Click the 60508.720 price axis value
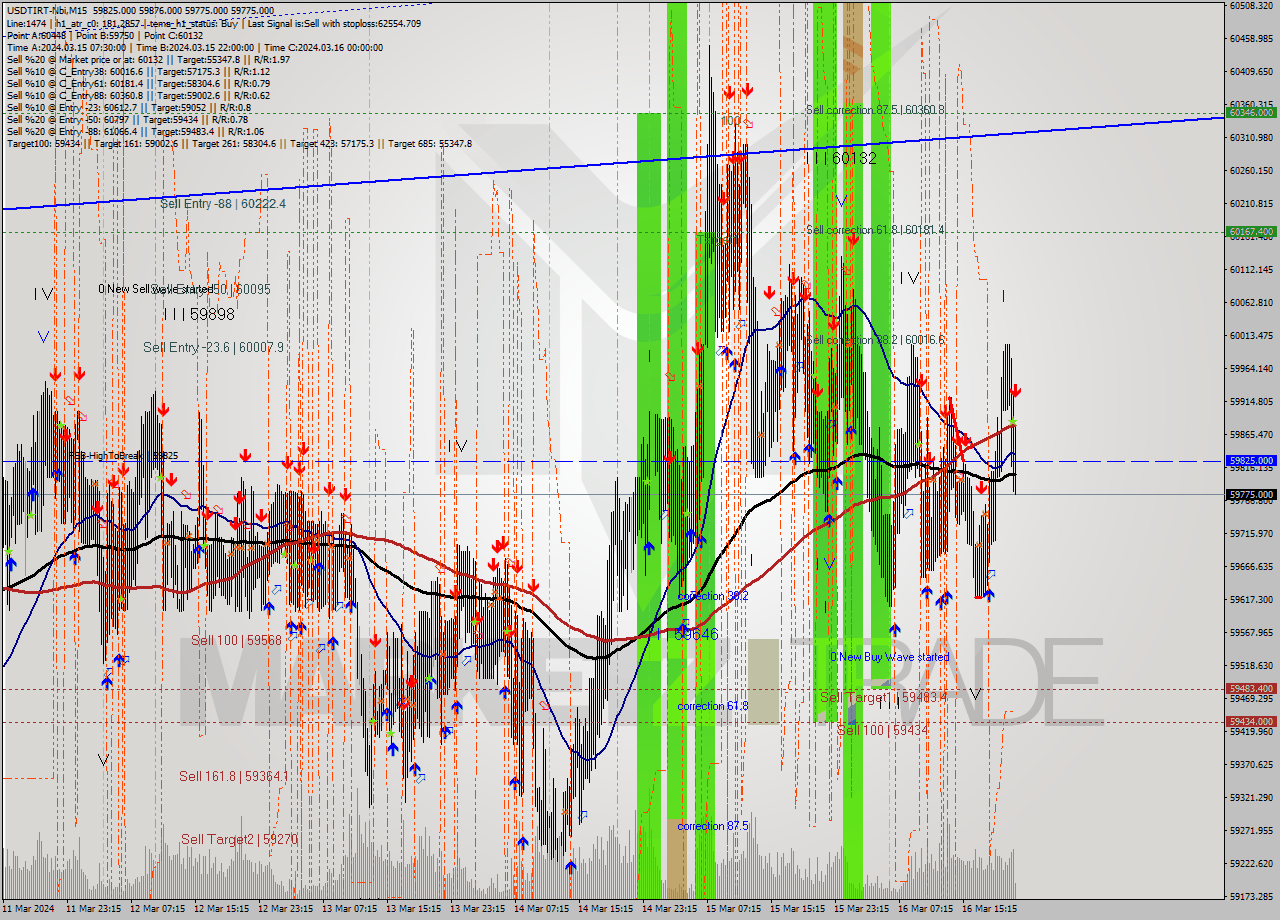This screenshot has width=1280, height=920. [x=1251, y=6]
